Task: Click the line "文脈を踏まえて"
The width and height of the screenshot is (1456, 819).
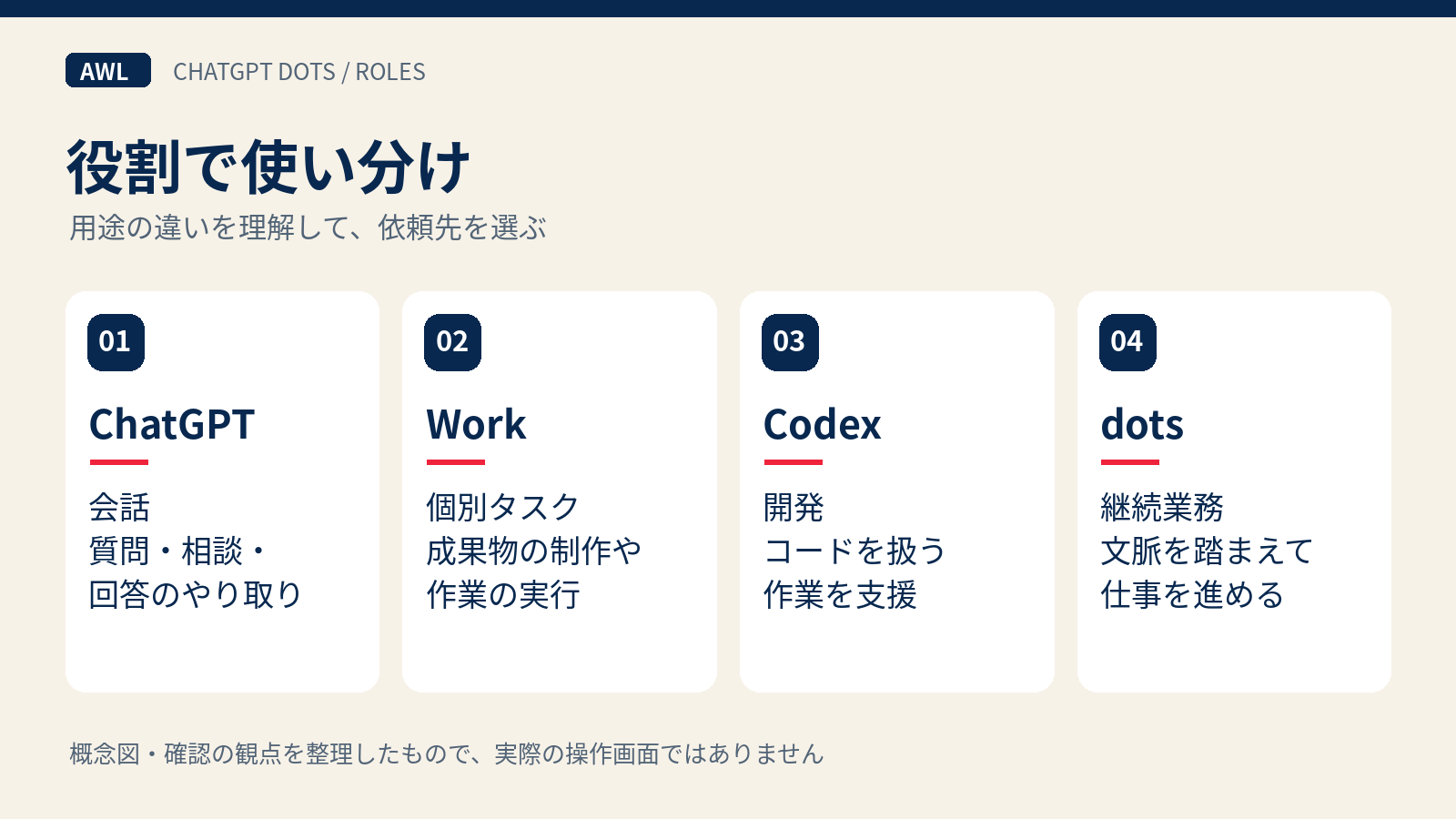Action: point(1208,551)
